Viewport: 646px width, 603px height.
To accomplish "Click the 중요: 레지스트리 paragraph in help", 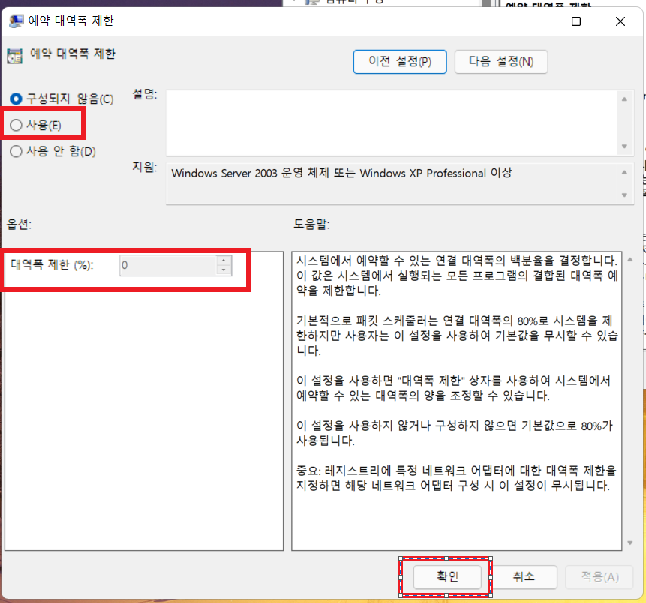I will pyautogui.click(x=456, y=478).
